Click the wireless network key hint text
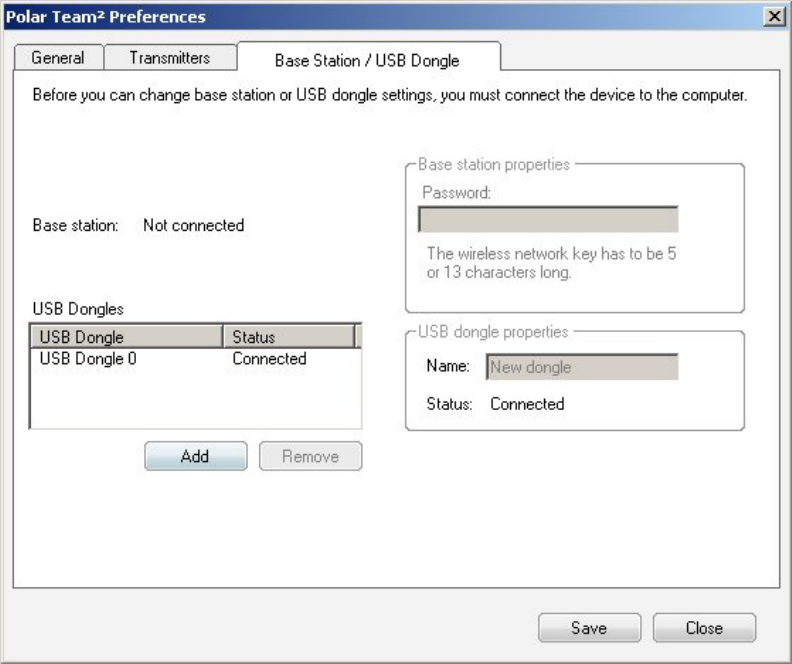This screenshot has width=792, height=664. (551, 263)
